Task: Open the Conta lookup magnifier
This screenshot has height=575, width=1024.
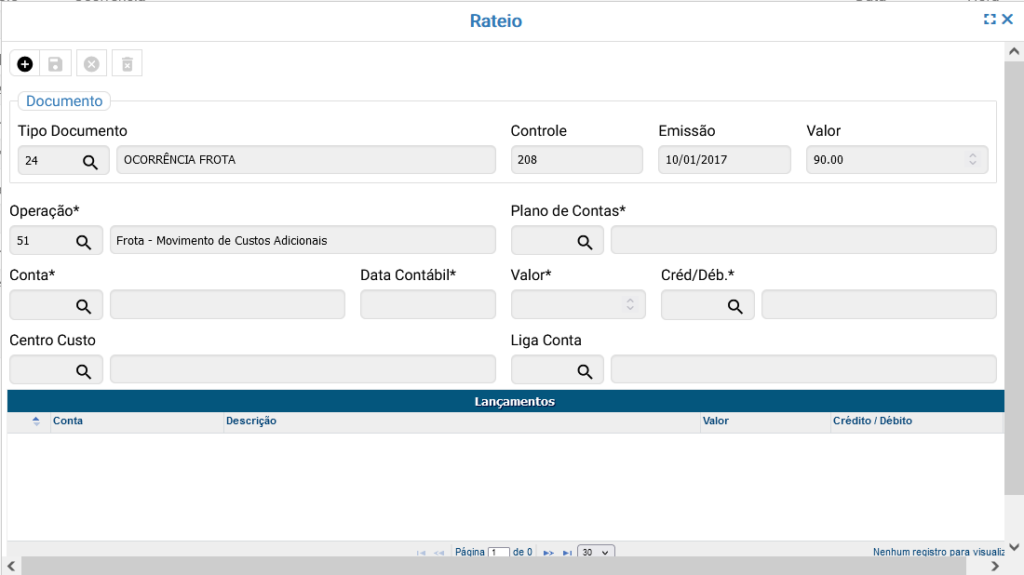Action: pos(84,306)
